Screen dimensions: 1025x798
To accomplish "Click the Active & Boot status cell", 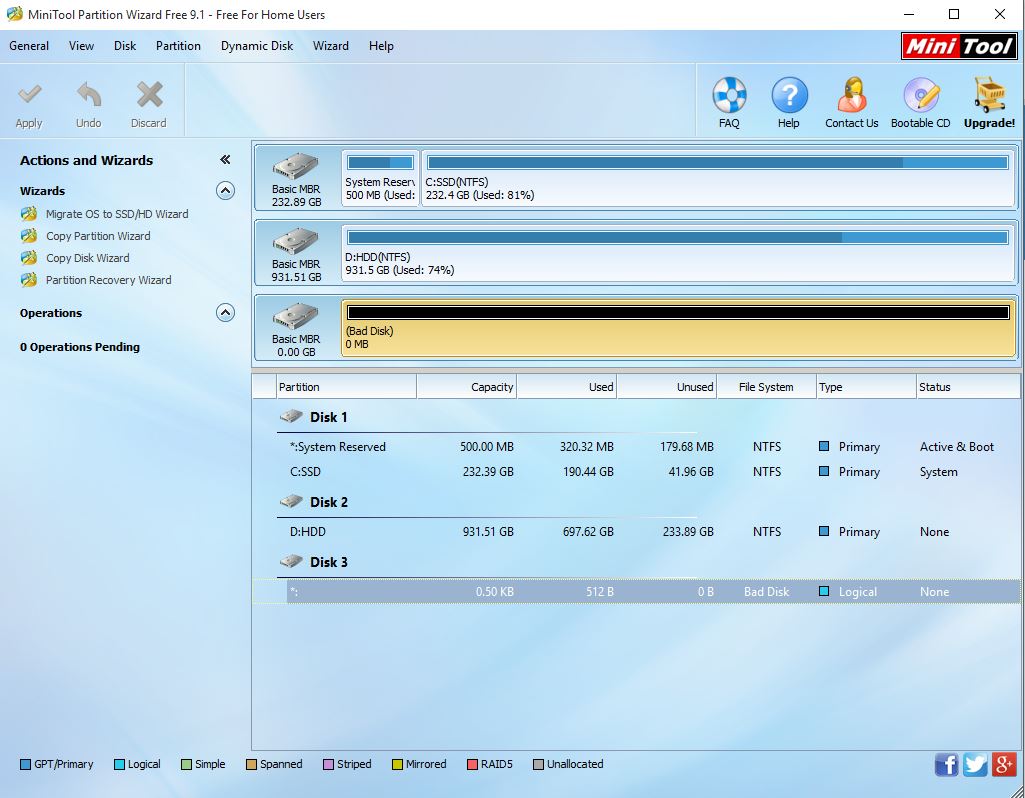I will (x=956, y=447).
